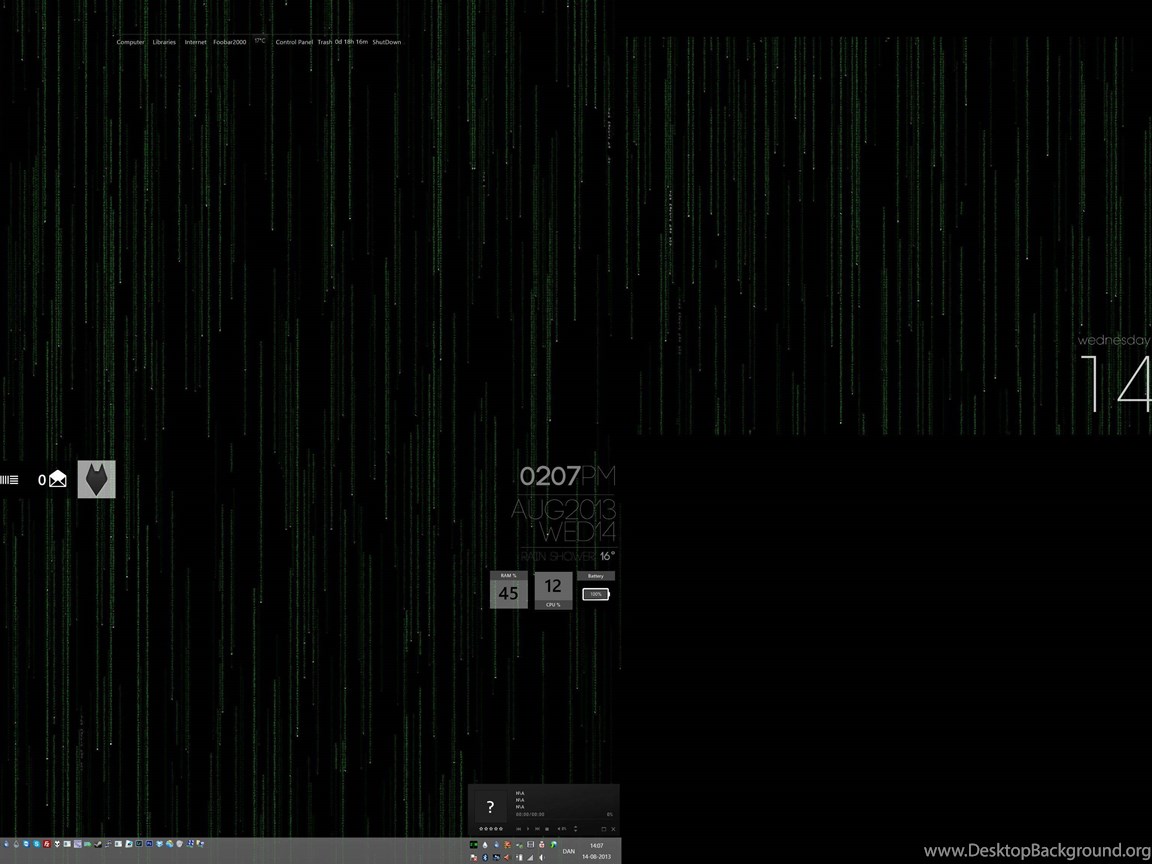Click the 17°C temperature reading in the top bar
Viewport: 1152px width, 864px height.
pos(260,40)
